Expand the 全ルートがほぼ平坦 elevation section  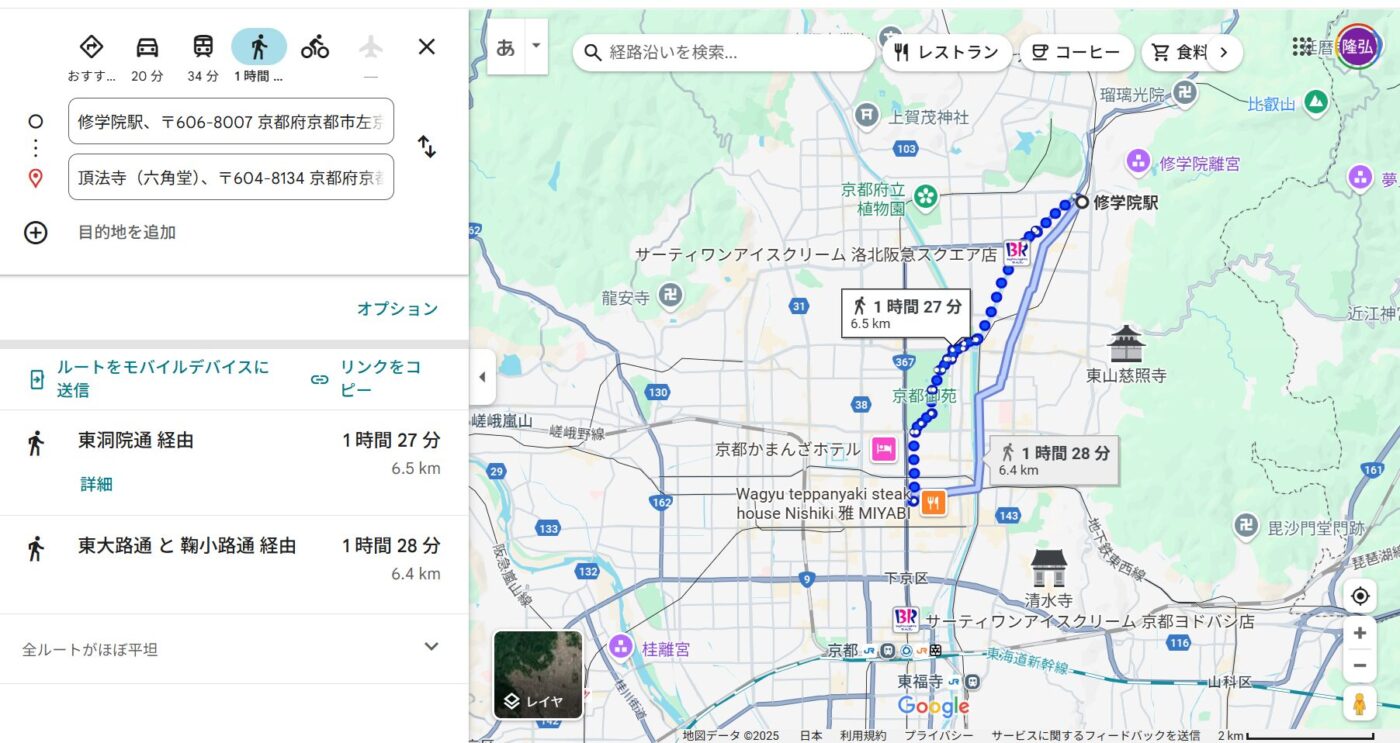pos(431,647)
